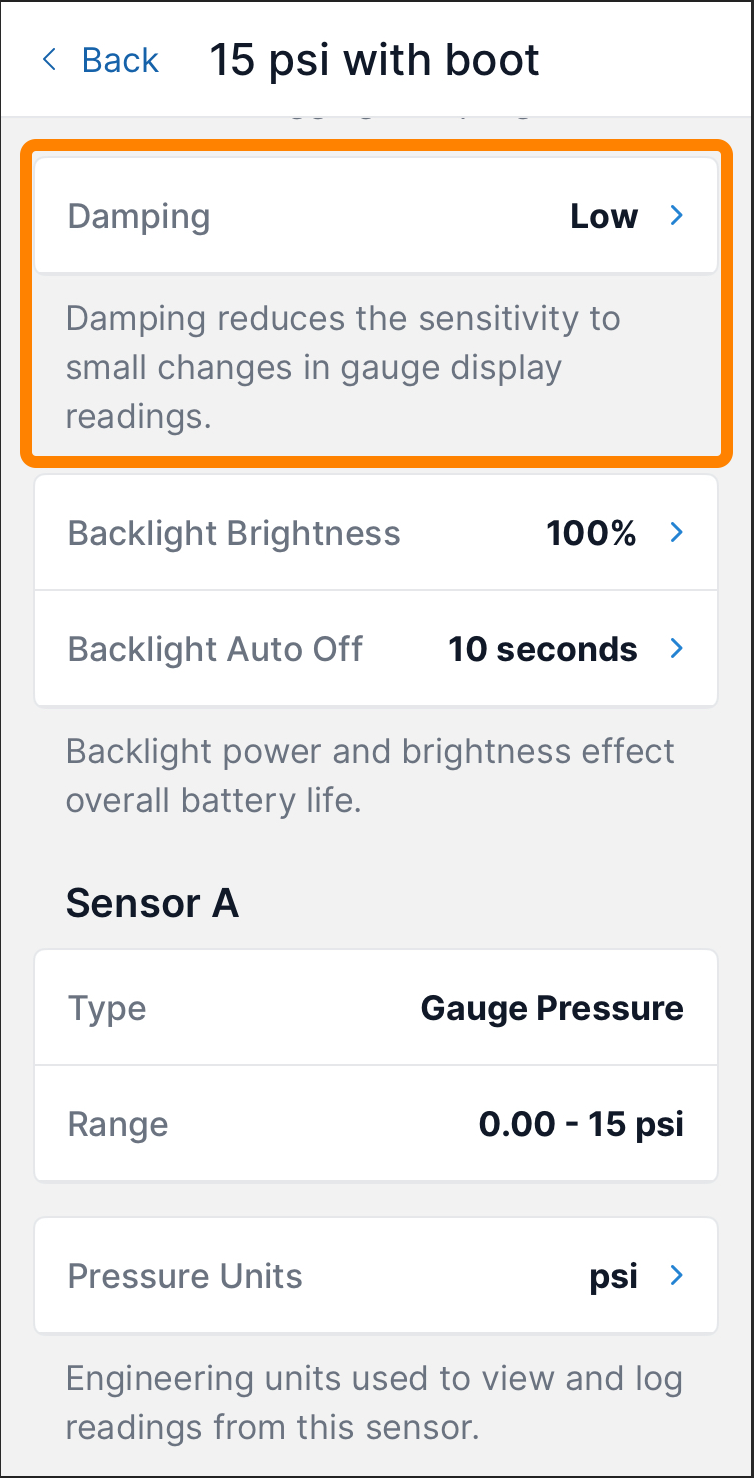
Task: Click the 10 seconds auto-off value
Action: 542,649
